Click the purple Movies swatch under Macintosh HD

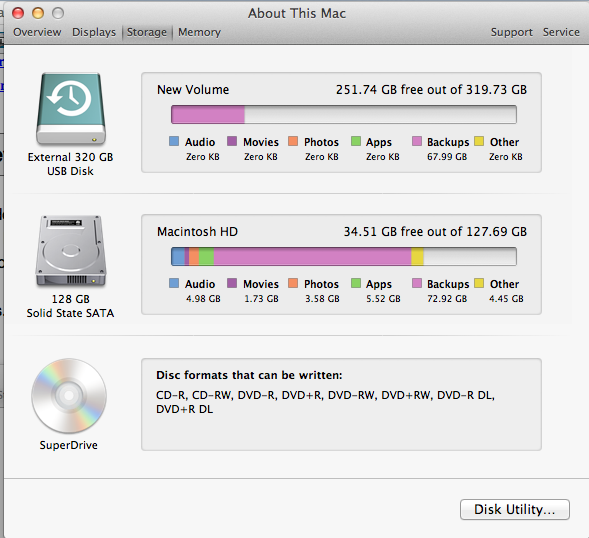tap(232, 283)
